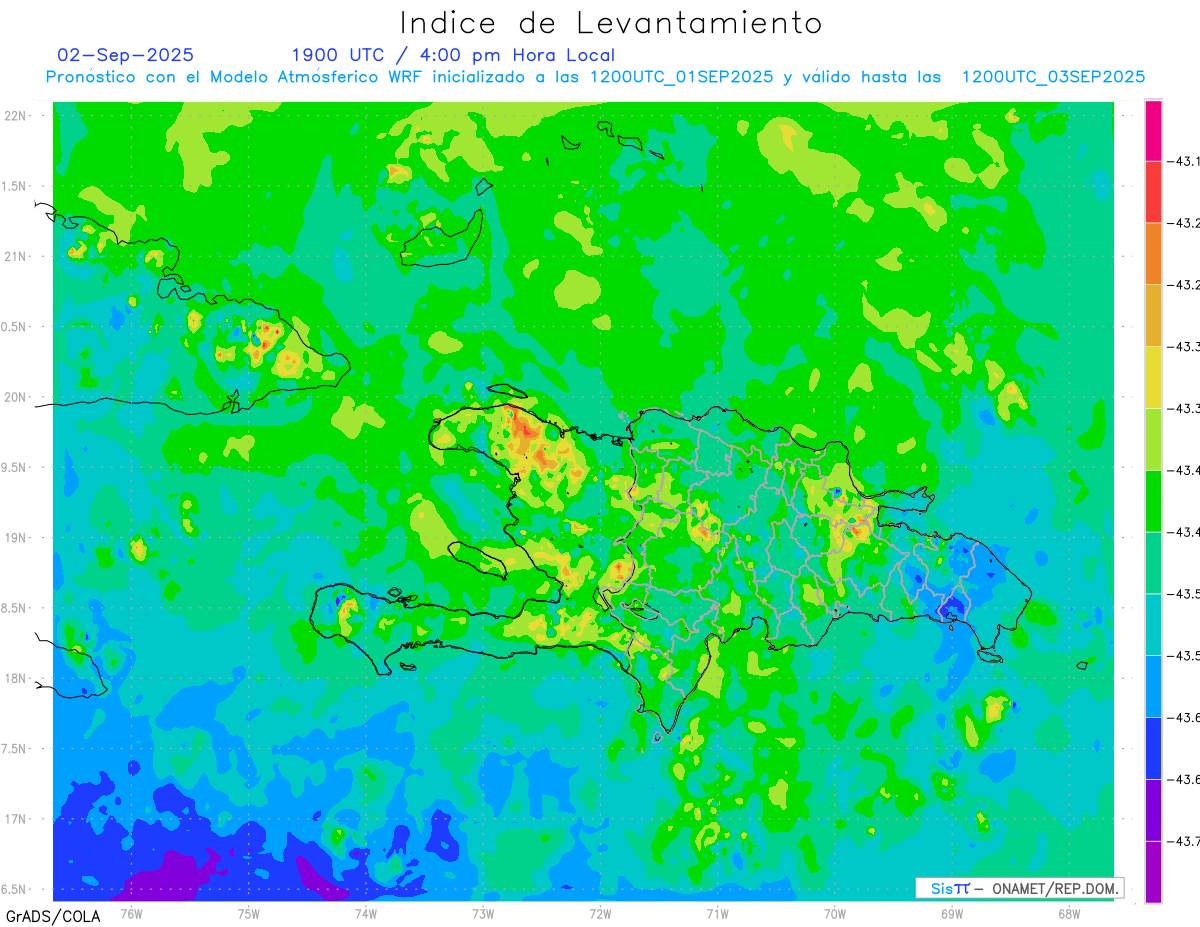The image size is (1200, 927).
Task: Click the "20N" latitude label
Action: tap(16, 397)
